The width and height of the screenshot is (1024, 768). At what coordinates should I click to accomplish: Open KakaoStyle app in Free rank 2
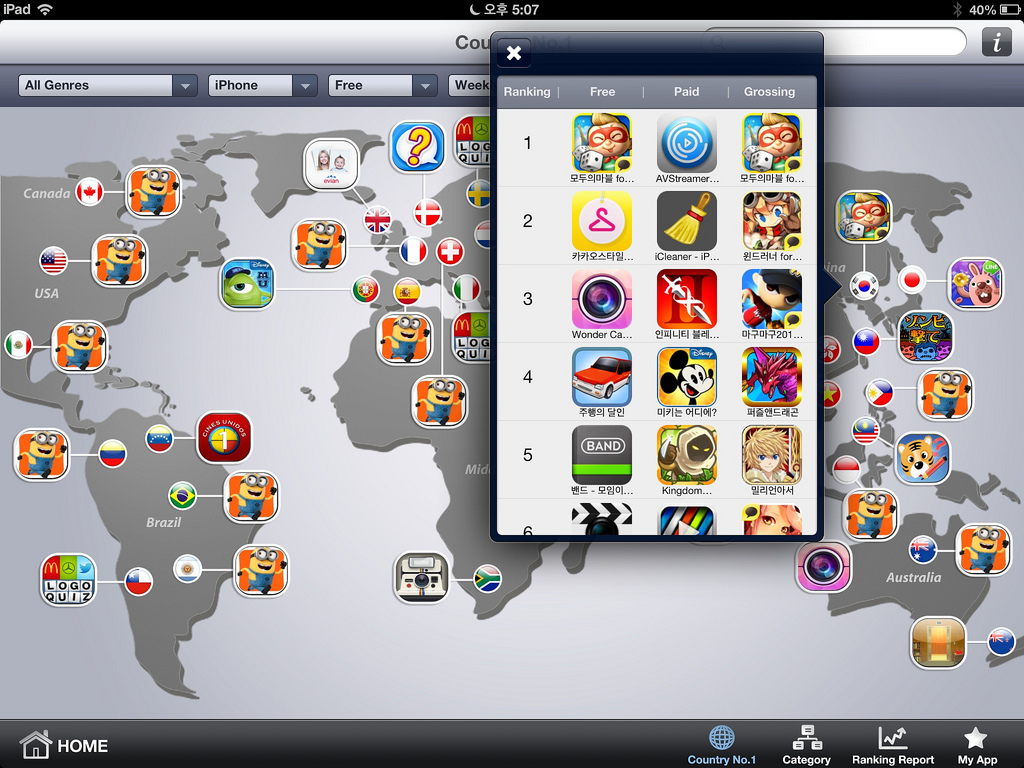(601, 221)
